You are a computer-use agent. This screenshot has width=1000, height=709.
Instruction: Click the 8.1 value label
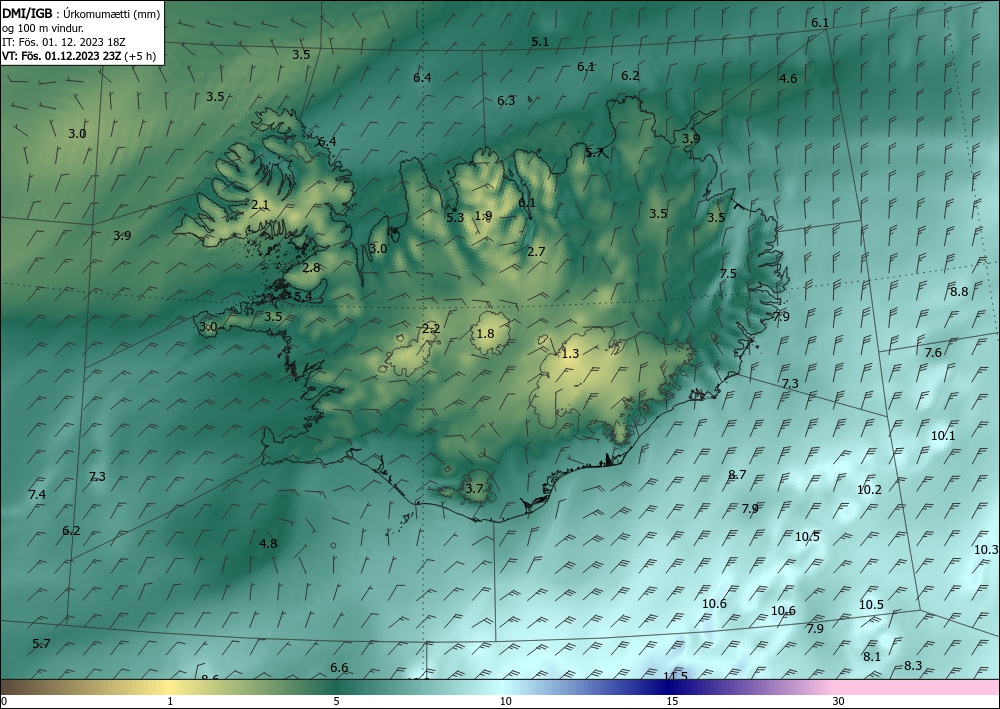[872, 657]
